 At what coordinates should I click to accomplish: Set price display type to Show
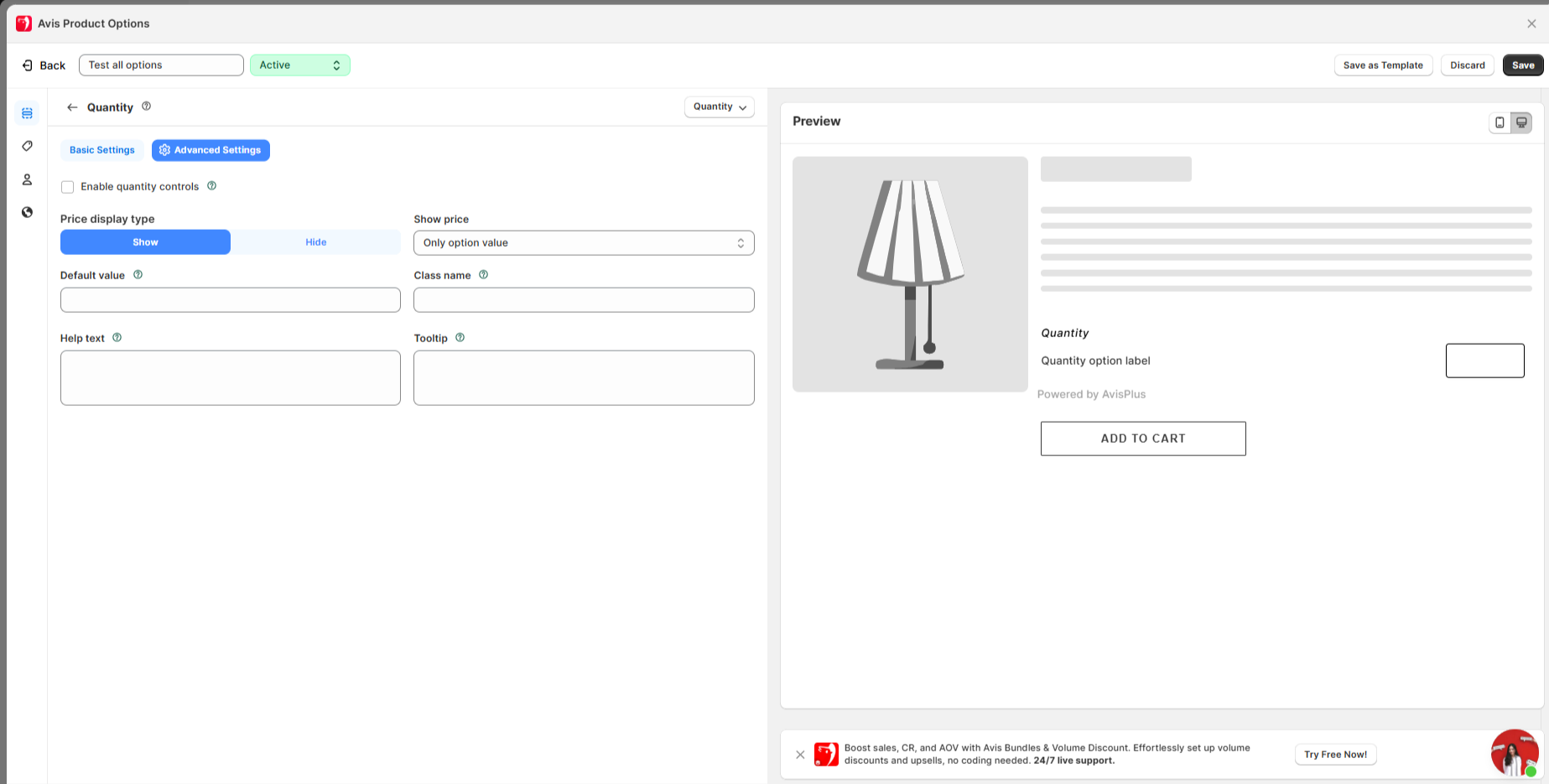coord(145,242)
